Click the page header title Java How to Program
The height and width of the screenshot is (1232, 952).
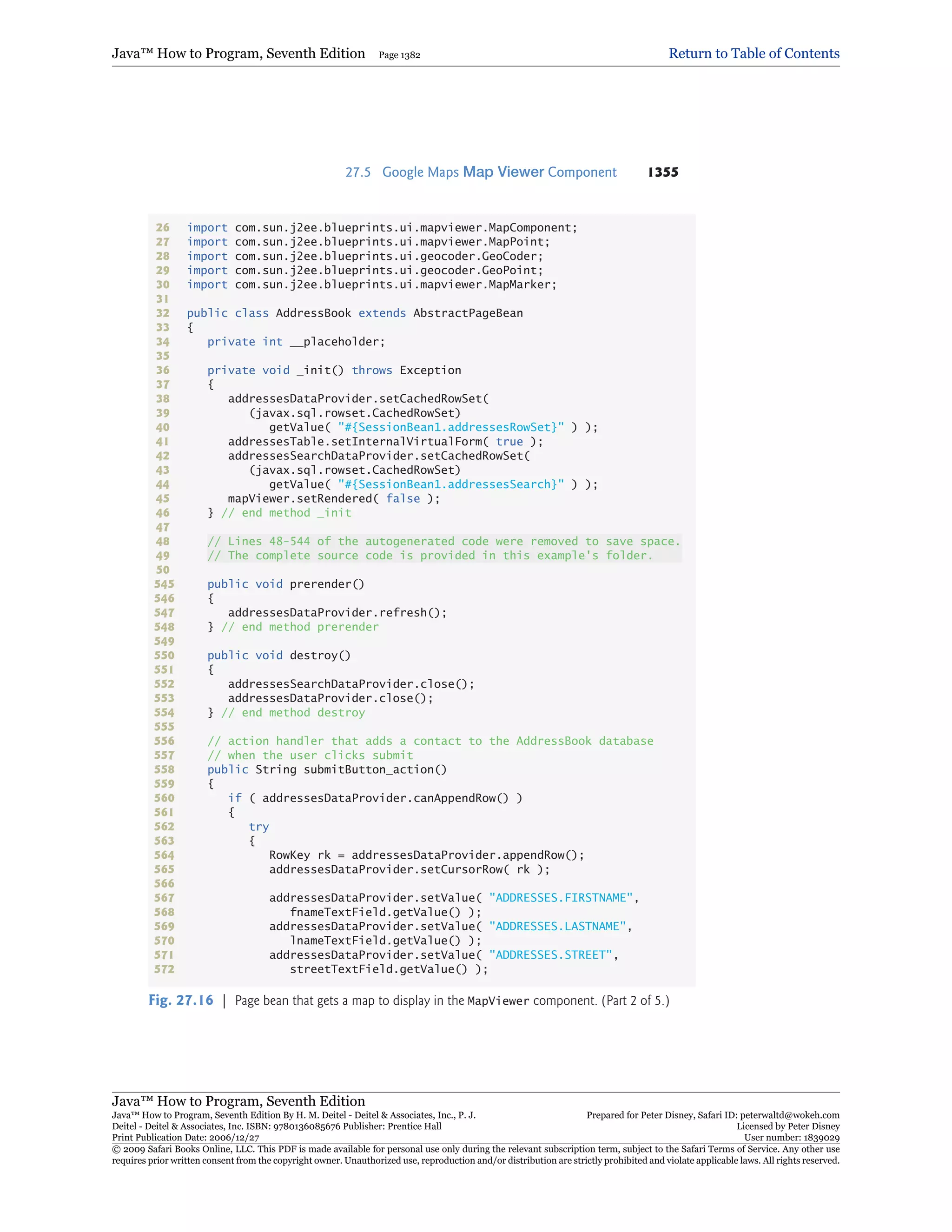coord(238,53)
